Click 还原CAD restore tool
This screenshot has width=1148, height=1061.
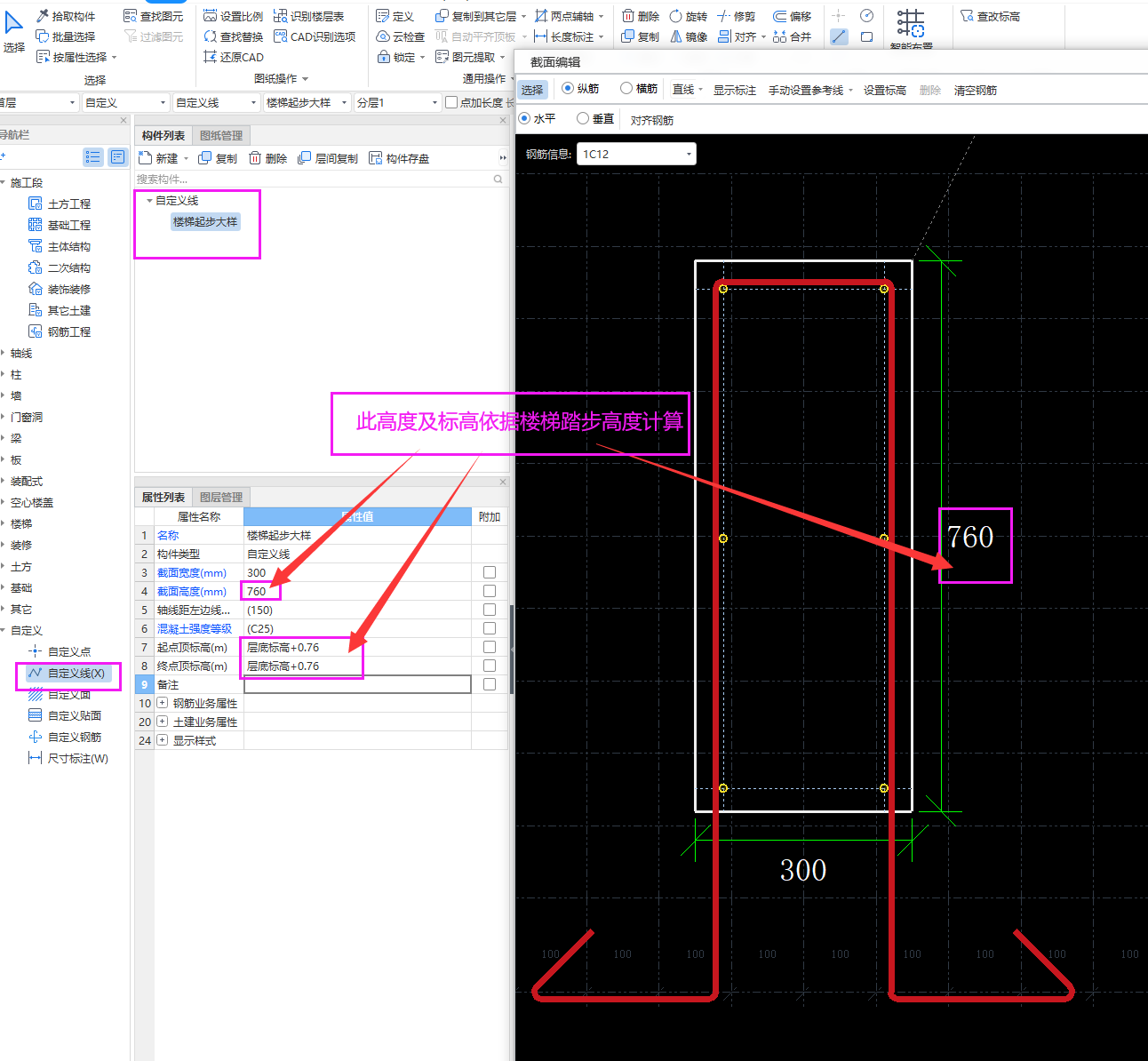tap(233, 57)
